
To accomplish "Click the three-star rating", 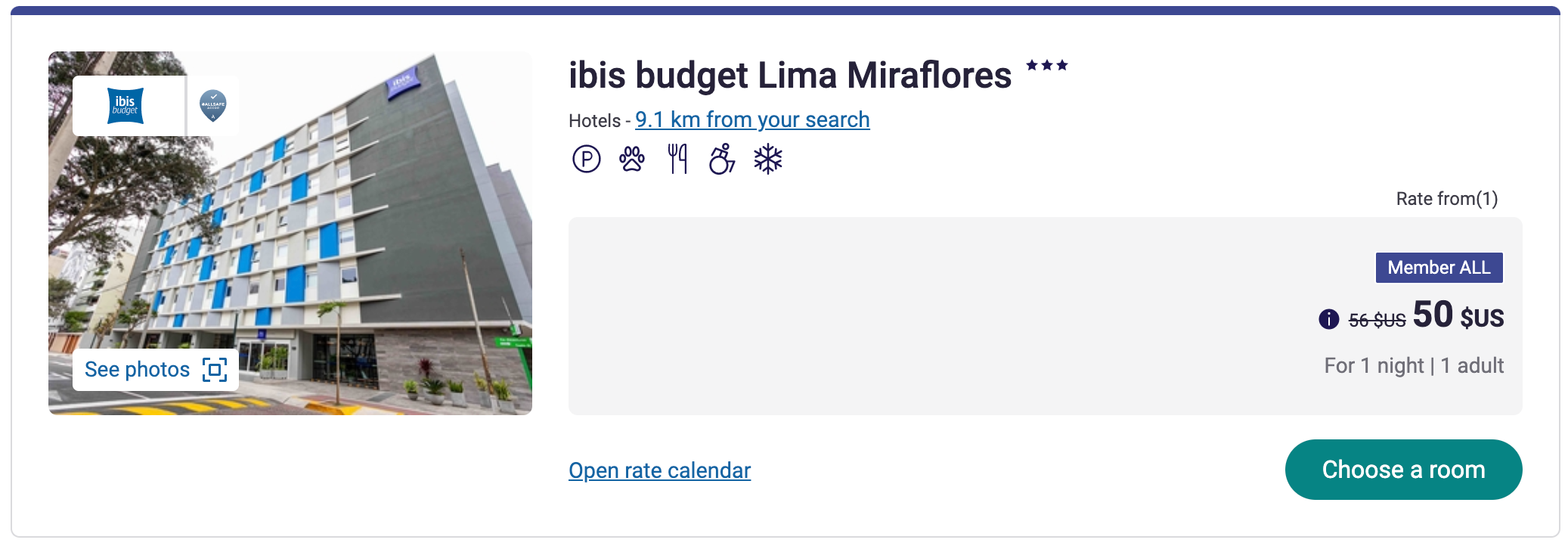I will [1047, 65].
